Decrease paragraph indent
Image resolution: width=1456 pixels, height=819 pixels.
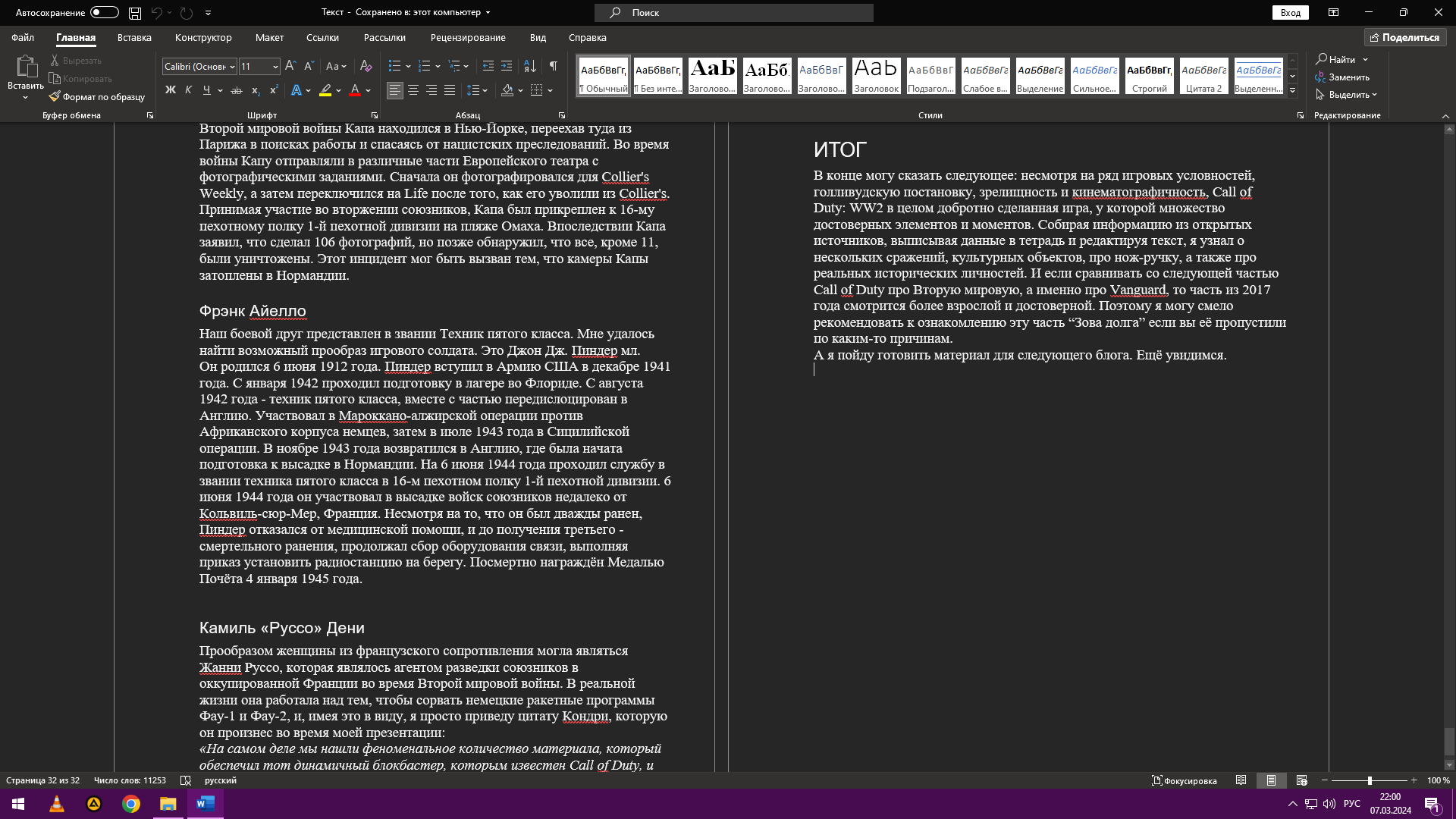(x=488, y=66)
